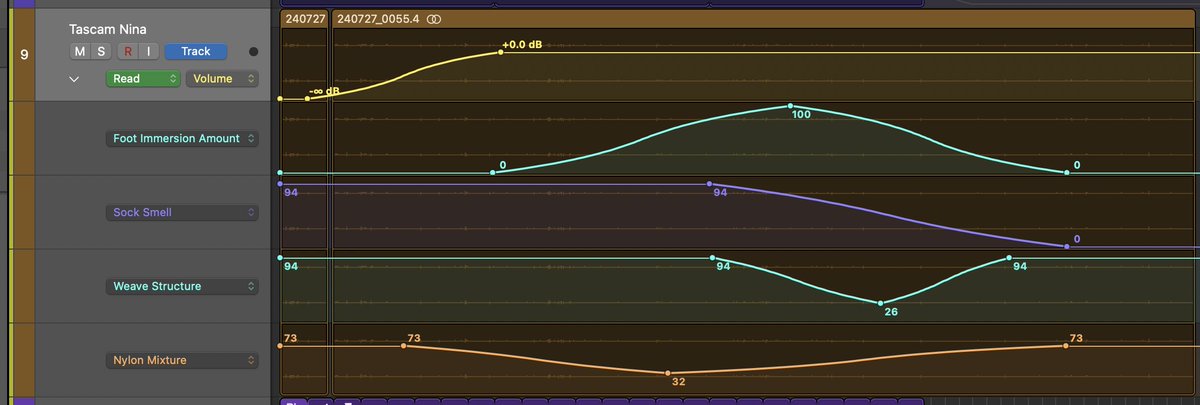Screen dimensions: 1200x405
Task: Open the Foot Immersion Amount parameter dropdown
Action: pyautogui.click(x=182, y=138)
